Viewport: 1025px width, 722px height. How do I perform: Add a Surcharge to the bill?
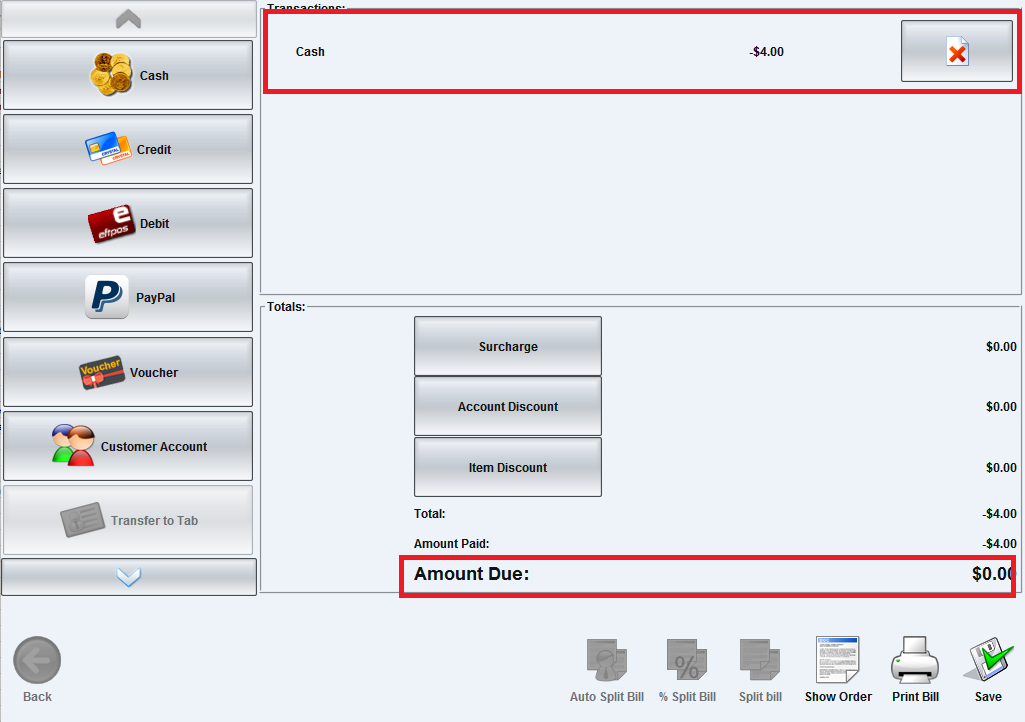point(508,346)
